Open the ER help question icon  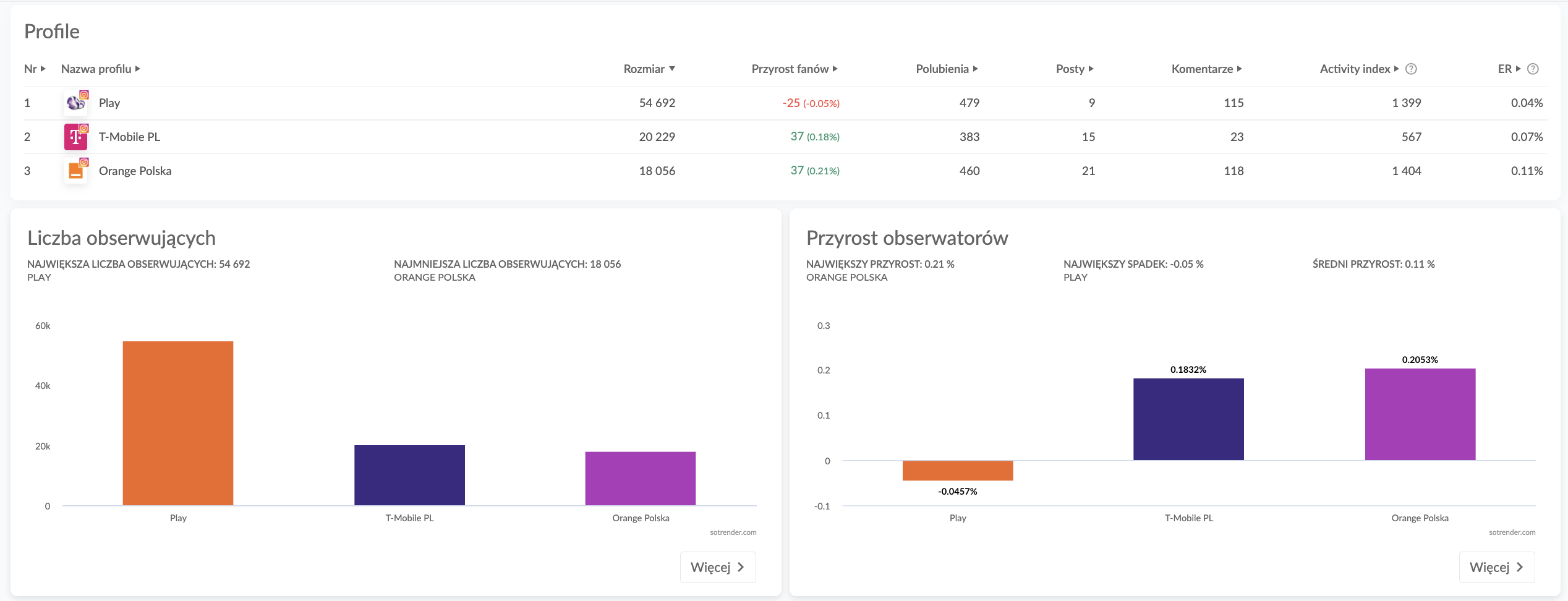pyautogui.click(x=1533, y=69)
